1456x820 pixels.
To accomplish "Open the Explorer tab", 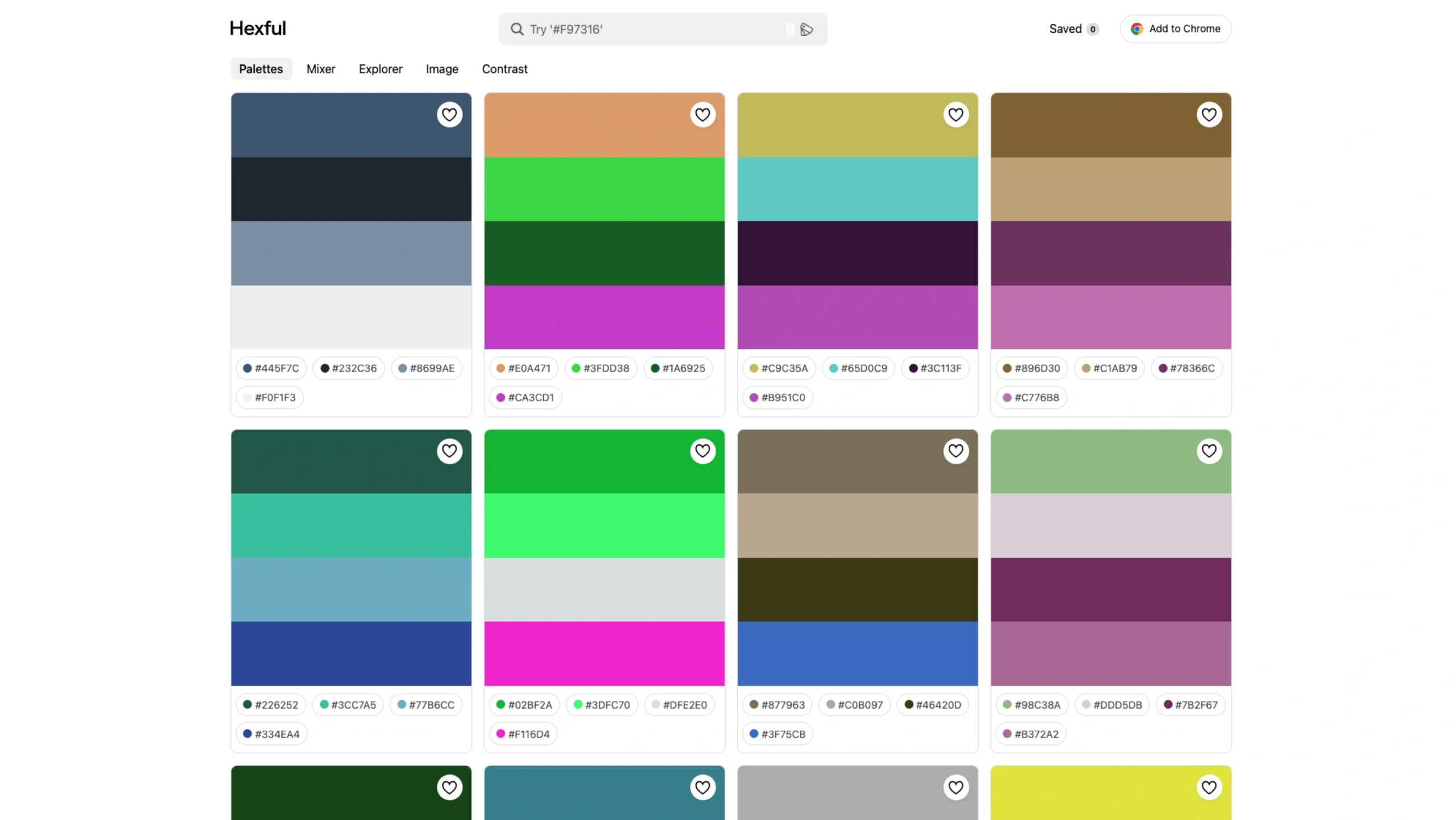I will [380, 69].
